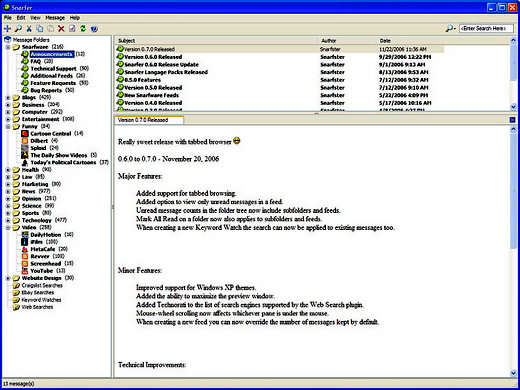Click the Cartoon Central feed icon
This screenshot has width=520, height=390.
point(25,134)
